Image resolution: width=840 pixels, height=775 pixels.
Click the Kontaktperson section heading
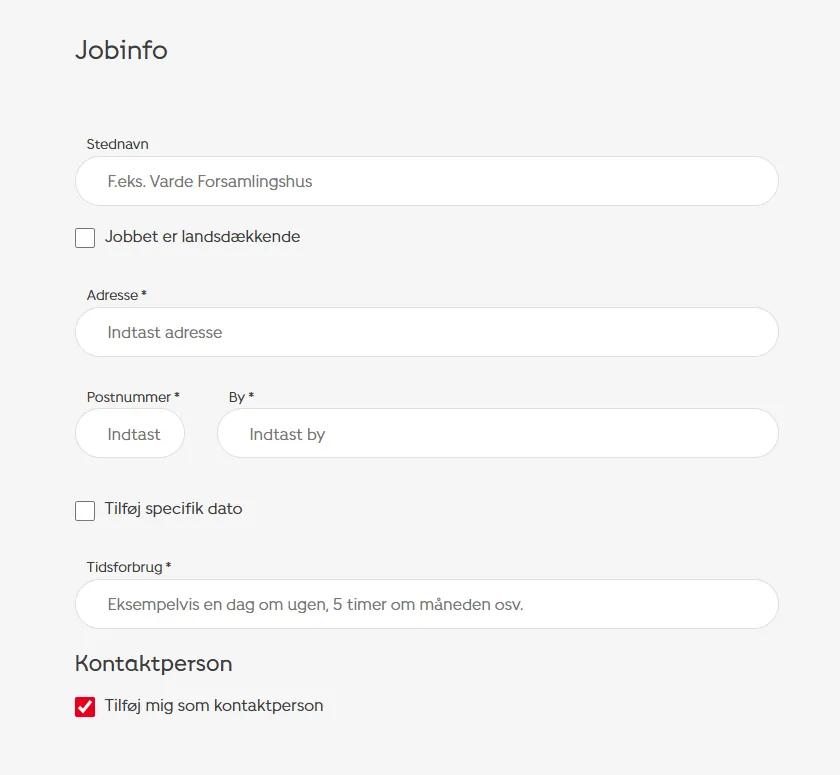pyautogui.click(x=153, y=663)
